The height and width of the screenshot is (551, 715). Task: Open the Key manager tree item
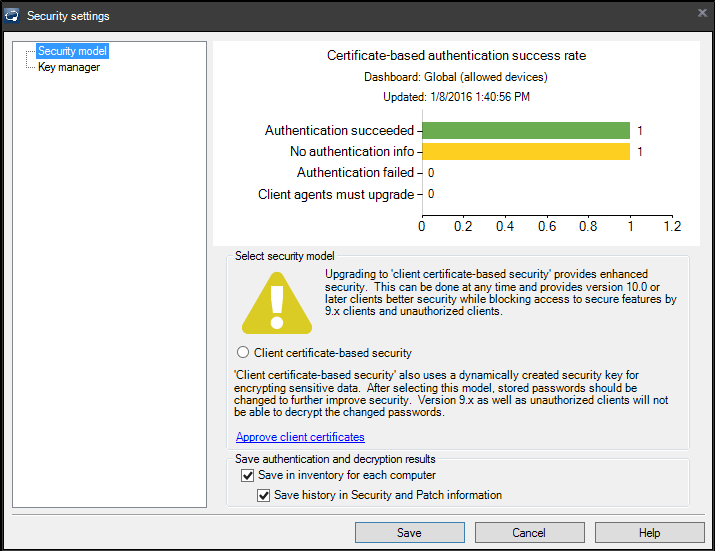pyautogui.click(x=68, y=67)
